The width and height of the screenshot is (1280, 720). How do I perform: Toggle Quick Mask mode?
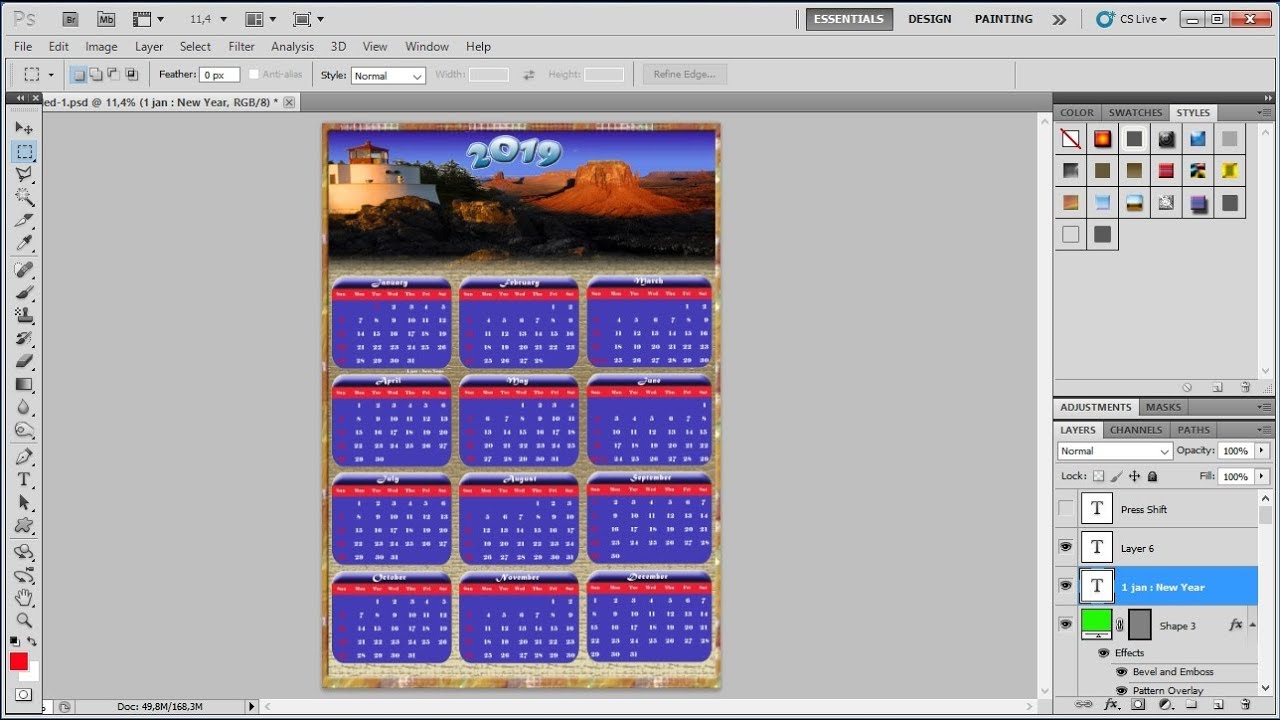point(23,694)
